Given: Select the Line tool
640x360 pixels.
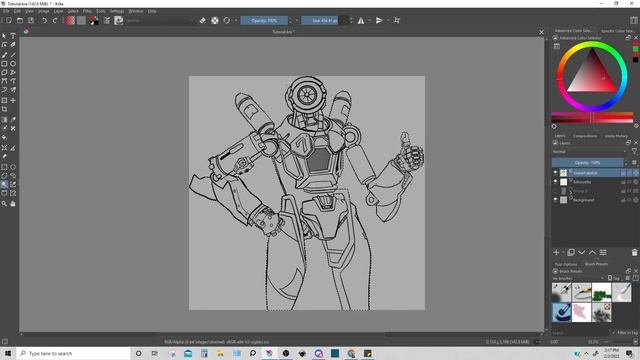Looking at the screenshot, I should point(13,55).
